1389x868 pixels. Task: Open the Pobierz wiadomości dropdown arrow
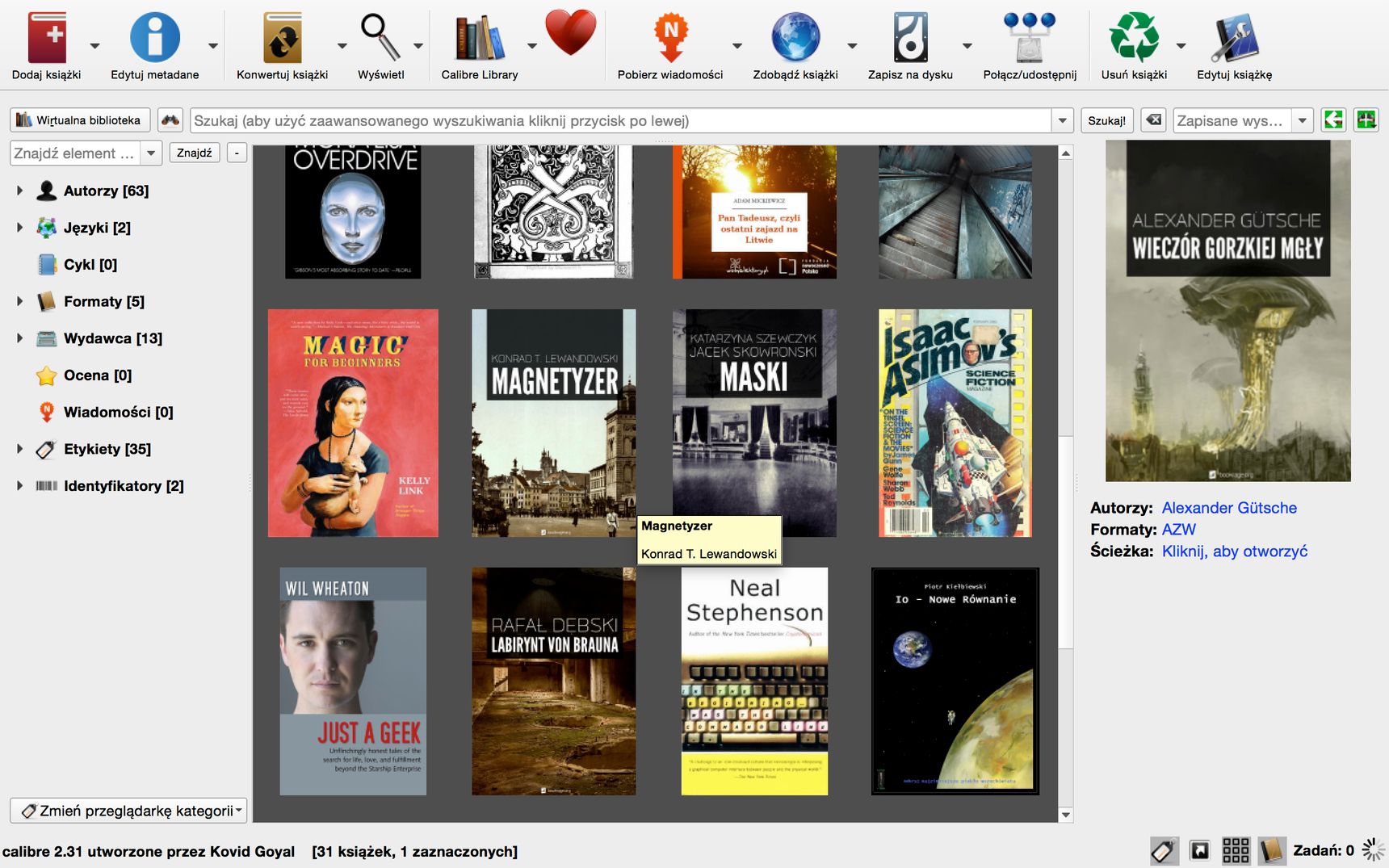(737, 46)
